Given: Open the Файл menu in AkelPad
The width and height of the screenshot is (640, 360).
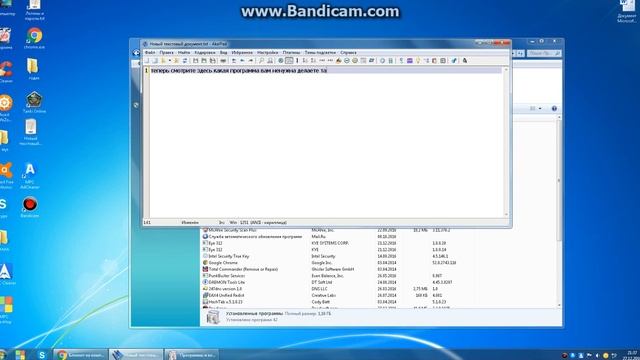Looking at the screenshot, I should point(150,53).
